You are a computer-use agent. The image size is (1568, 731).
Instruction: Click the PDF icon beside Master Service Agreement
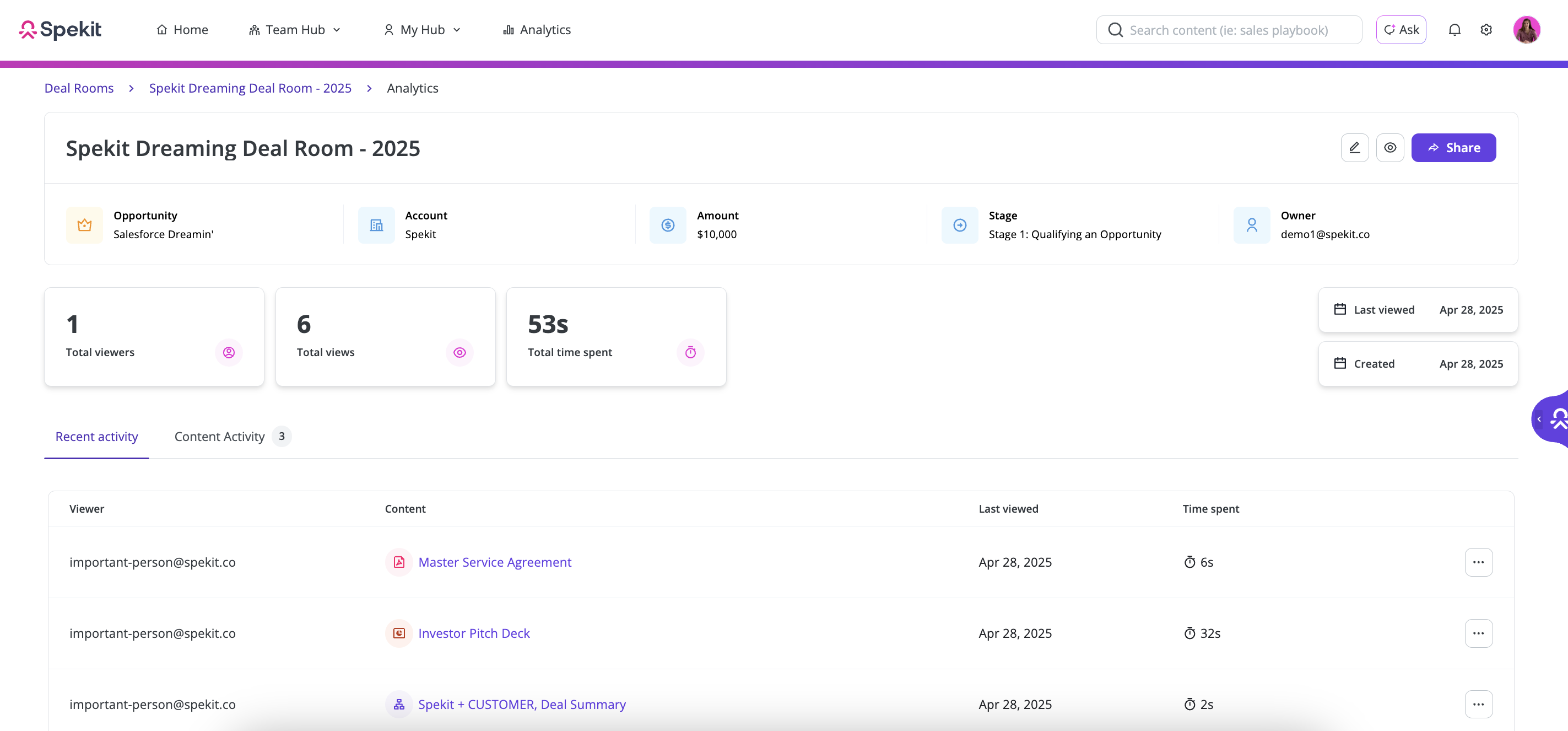[x=399, y=562]
